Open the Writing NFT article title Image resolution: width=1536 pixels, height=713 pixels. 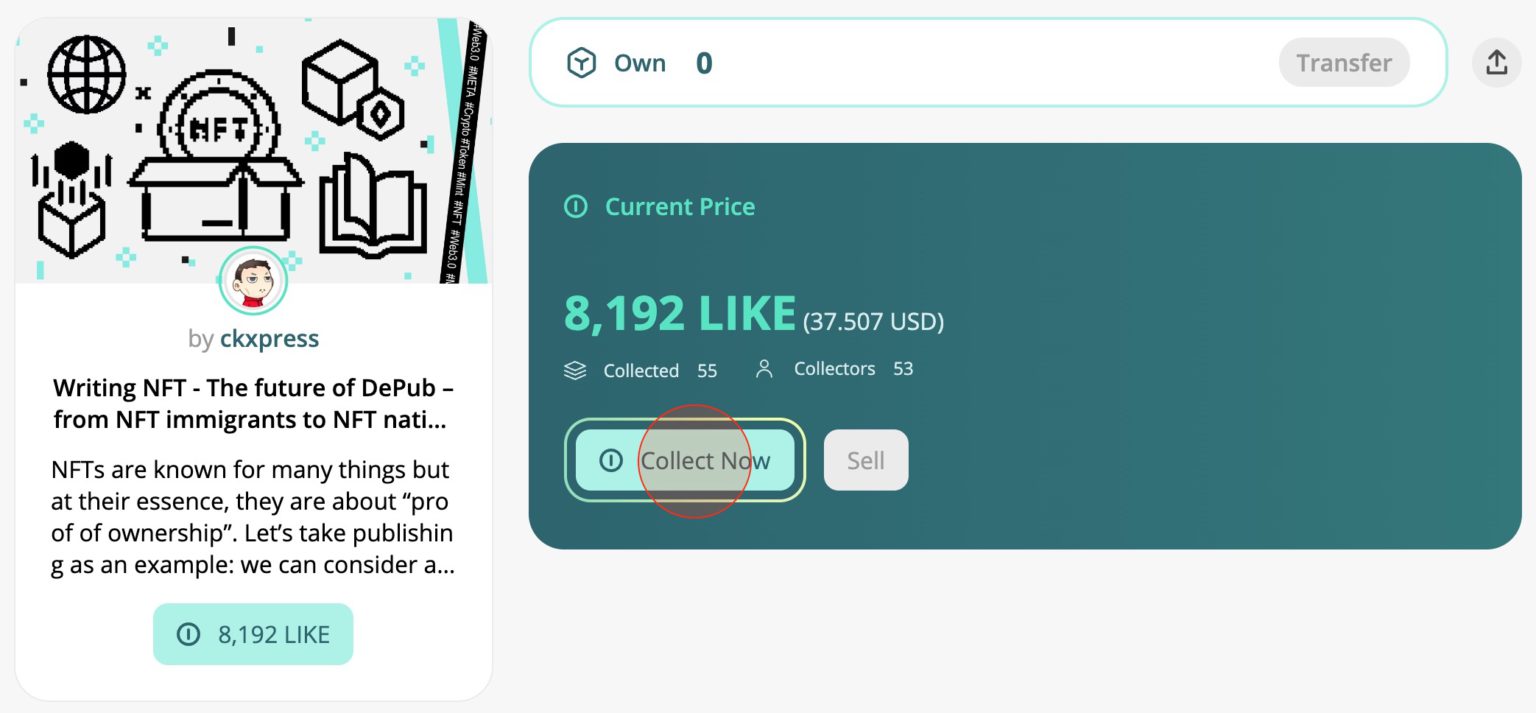[x=253, y=403]
